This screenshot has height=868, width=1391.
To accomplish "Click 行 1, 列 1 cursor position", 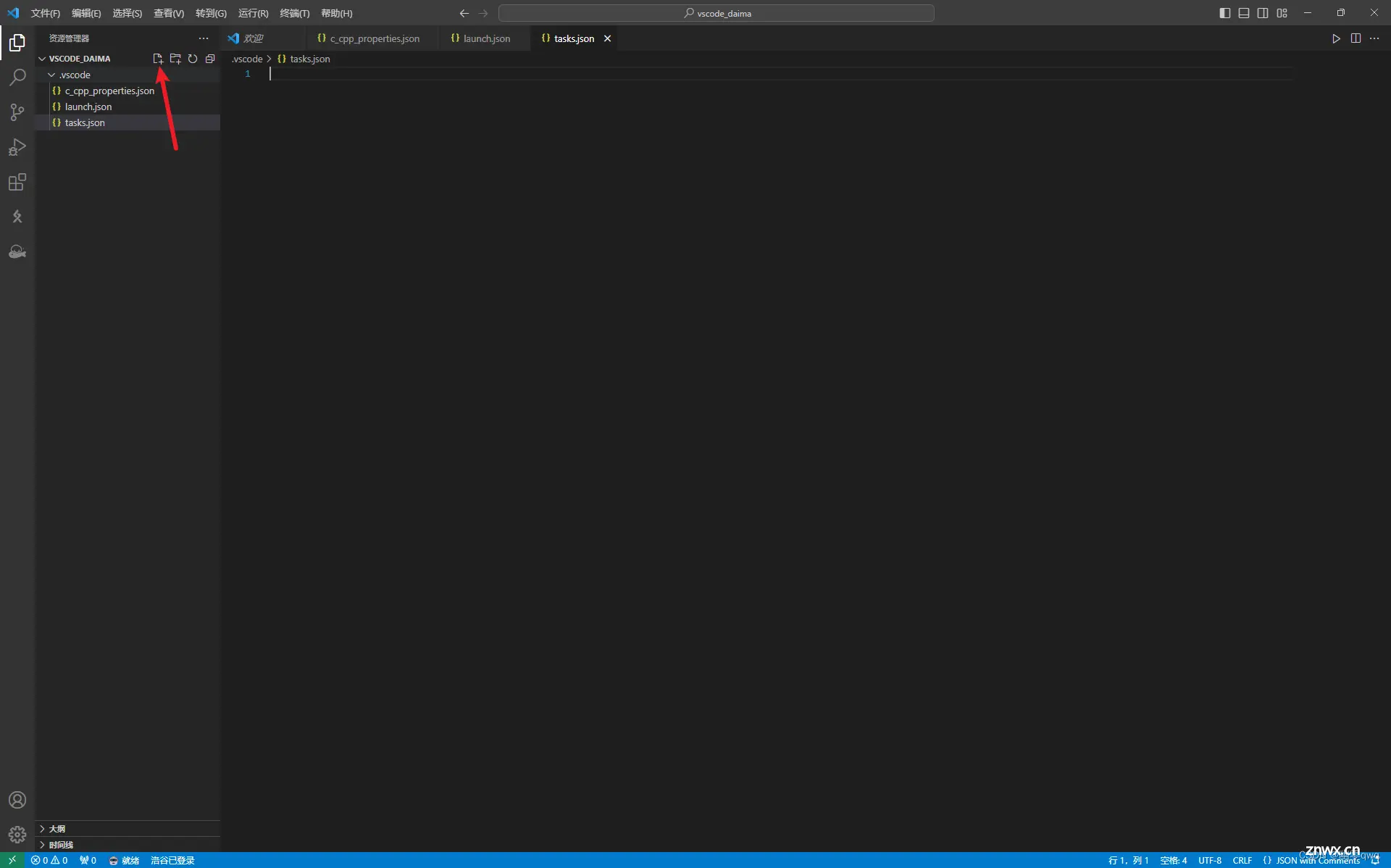I will tap(1128, 860).
